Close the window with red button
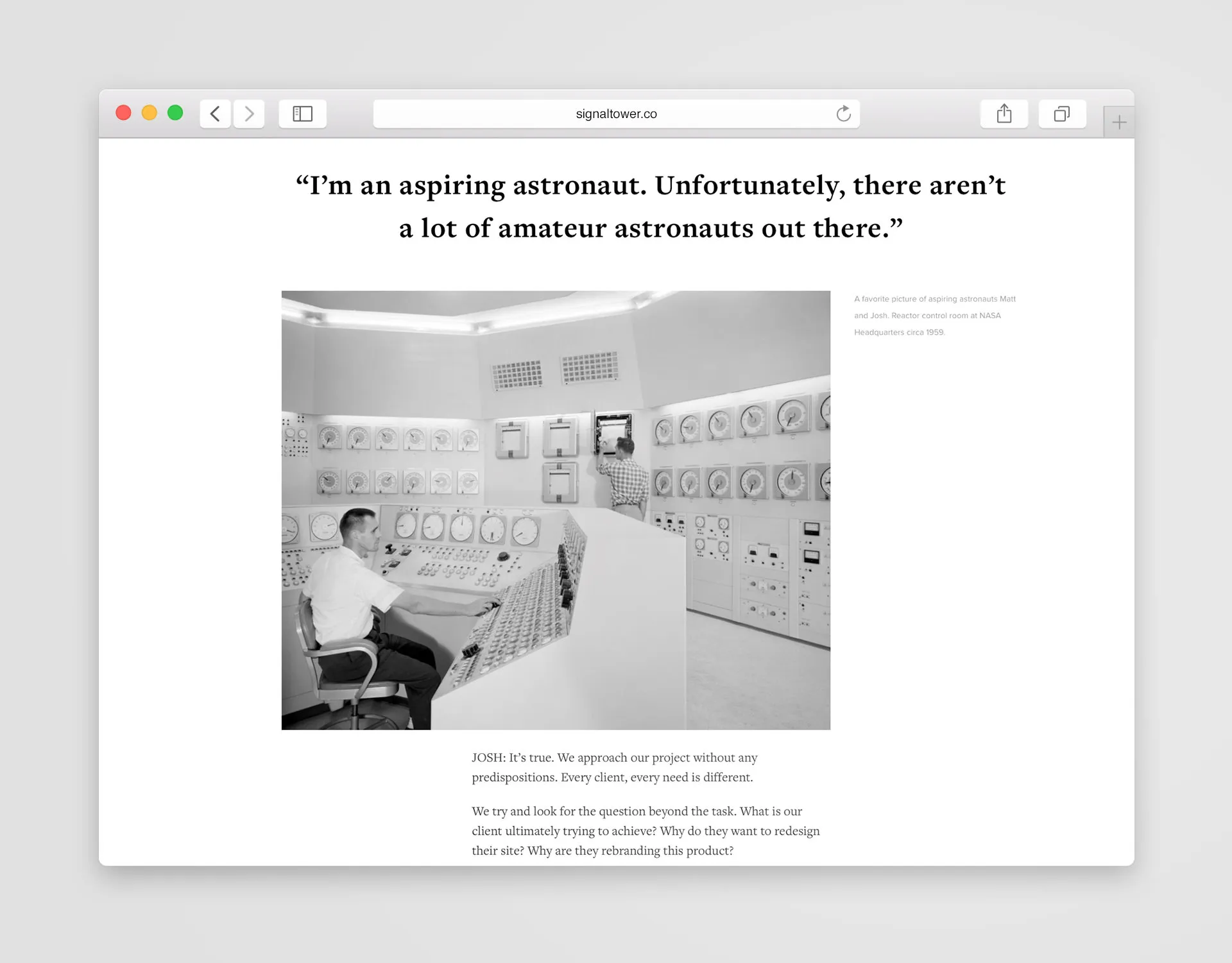 point(123,113)
